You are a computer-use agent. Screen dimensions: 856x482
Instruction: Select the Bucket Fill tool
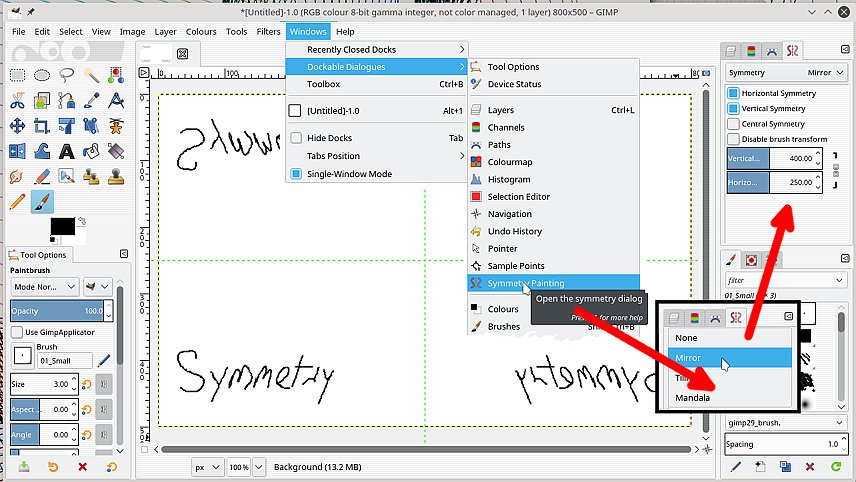91,151
